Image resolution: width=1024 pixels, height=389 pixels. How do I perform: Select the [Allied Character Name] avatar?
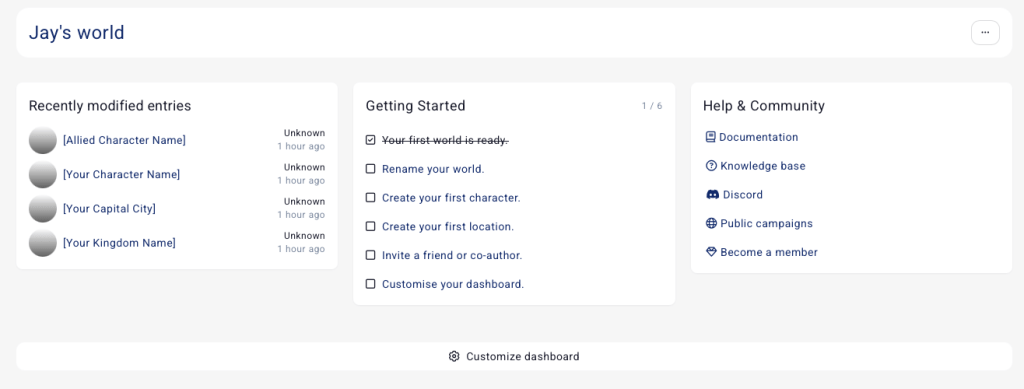pos(42,140)
